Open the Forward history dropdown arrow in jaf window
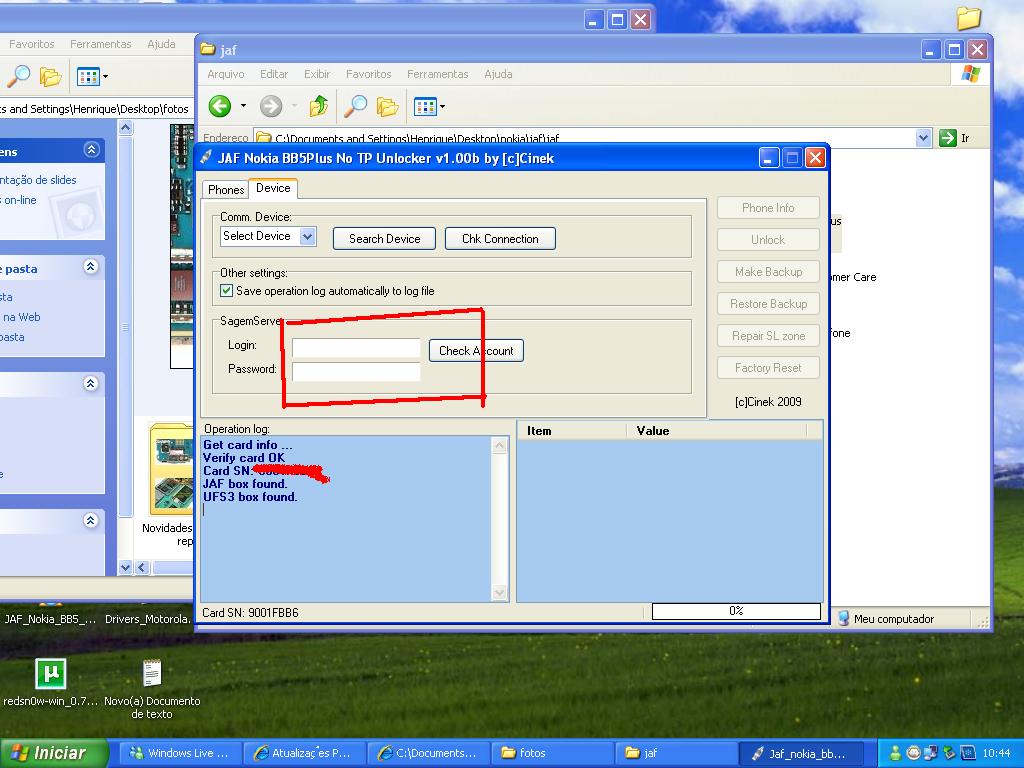The height and width of the screenshot is (768, 1024). click(294, 106)
